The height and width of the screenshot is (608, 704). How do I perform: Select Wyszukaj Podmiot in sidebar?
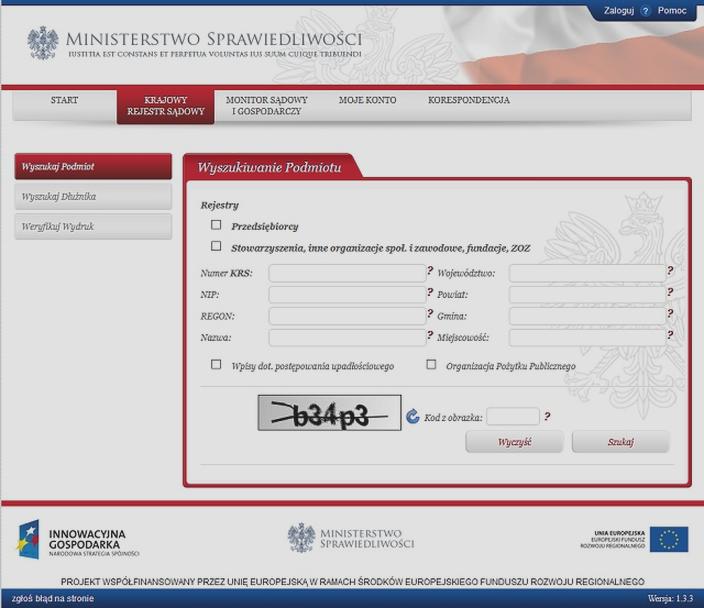click(x=93, y=167)
